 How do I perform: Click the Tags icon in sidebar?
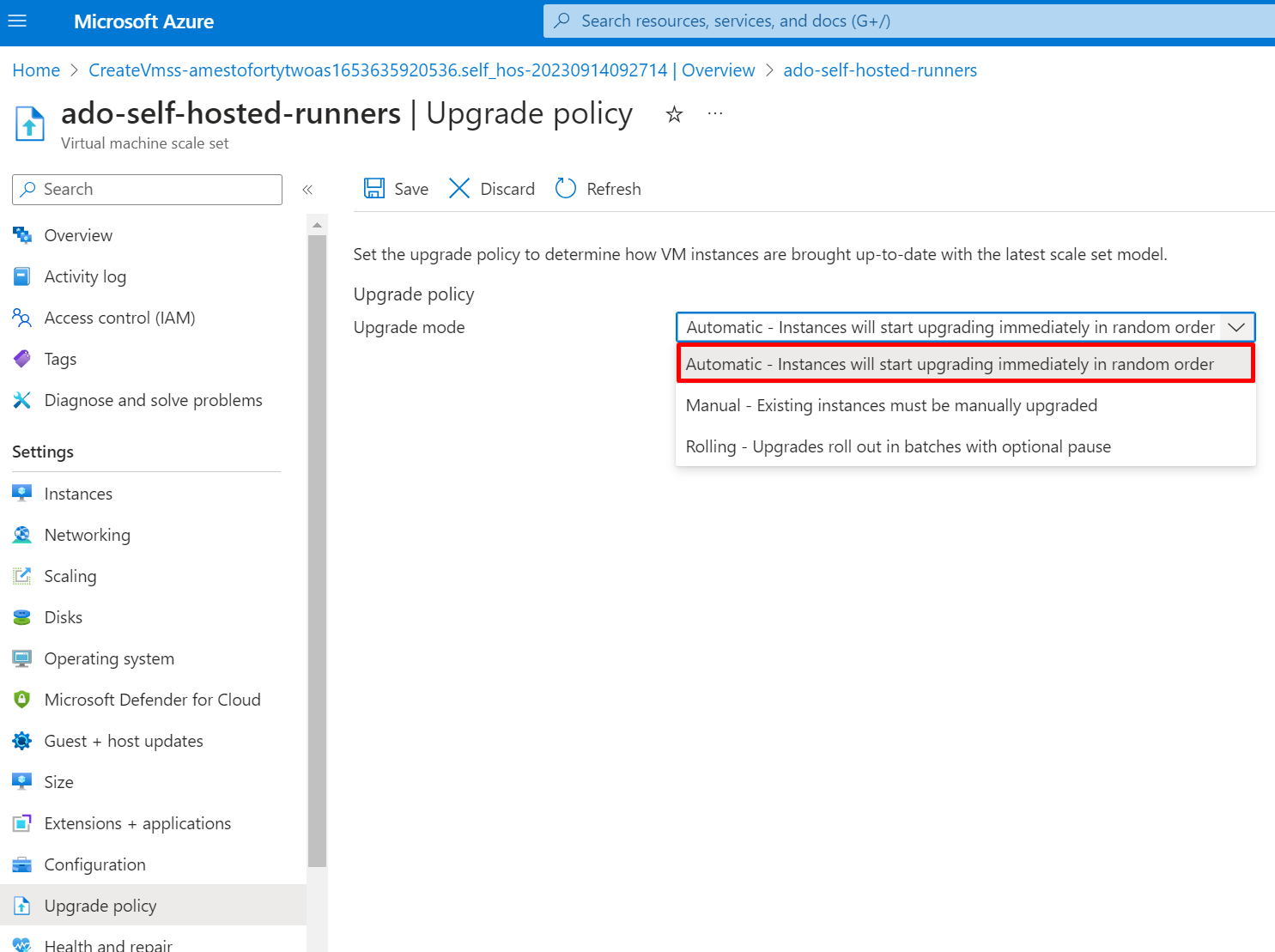tap(22, 359)
